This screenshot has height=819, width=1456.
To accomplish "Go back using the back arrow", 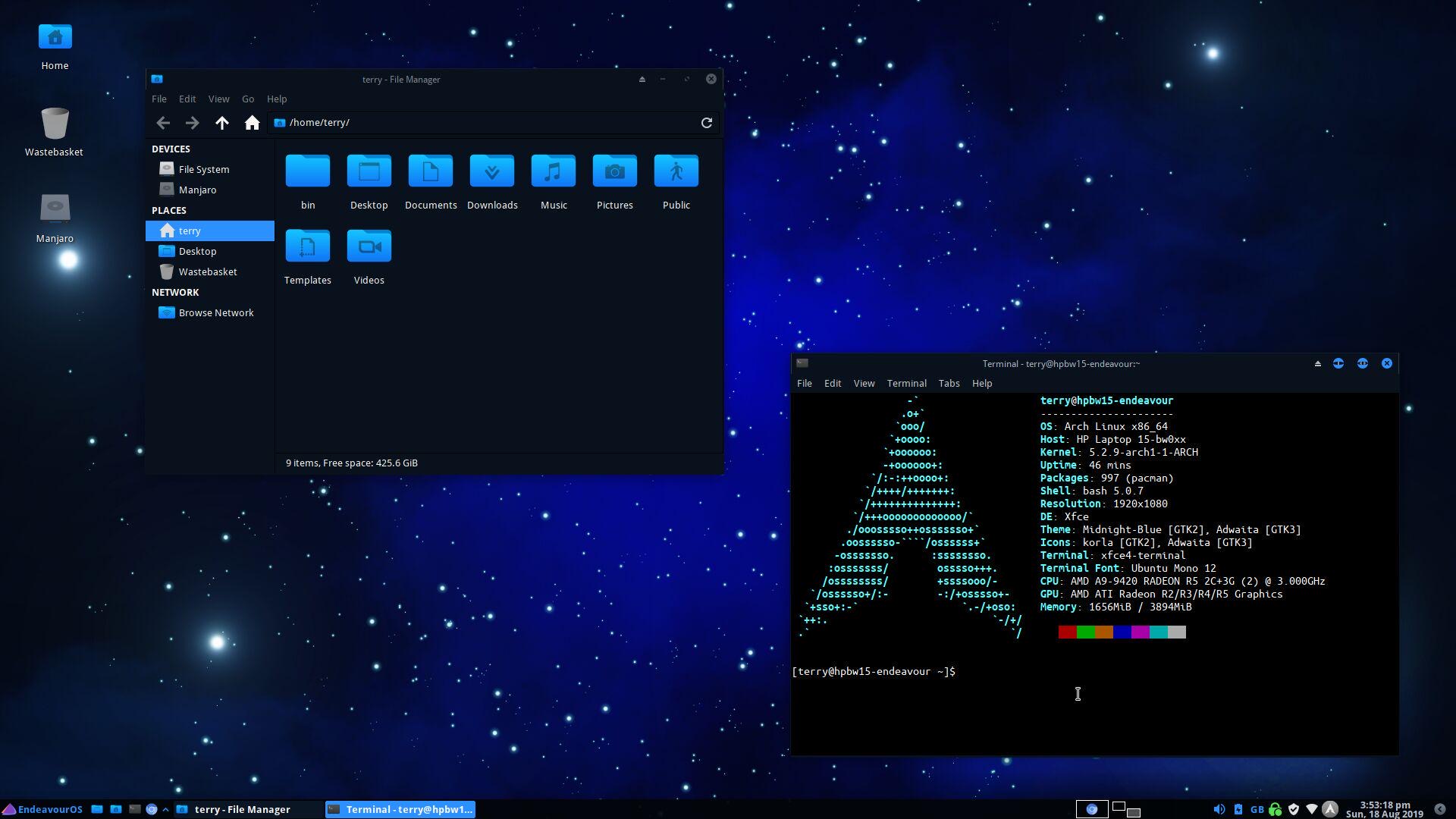I will [x=163, y=123].
